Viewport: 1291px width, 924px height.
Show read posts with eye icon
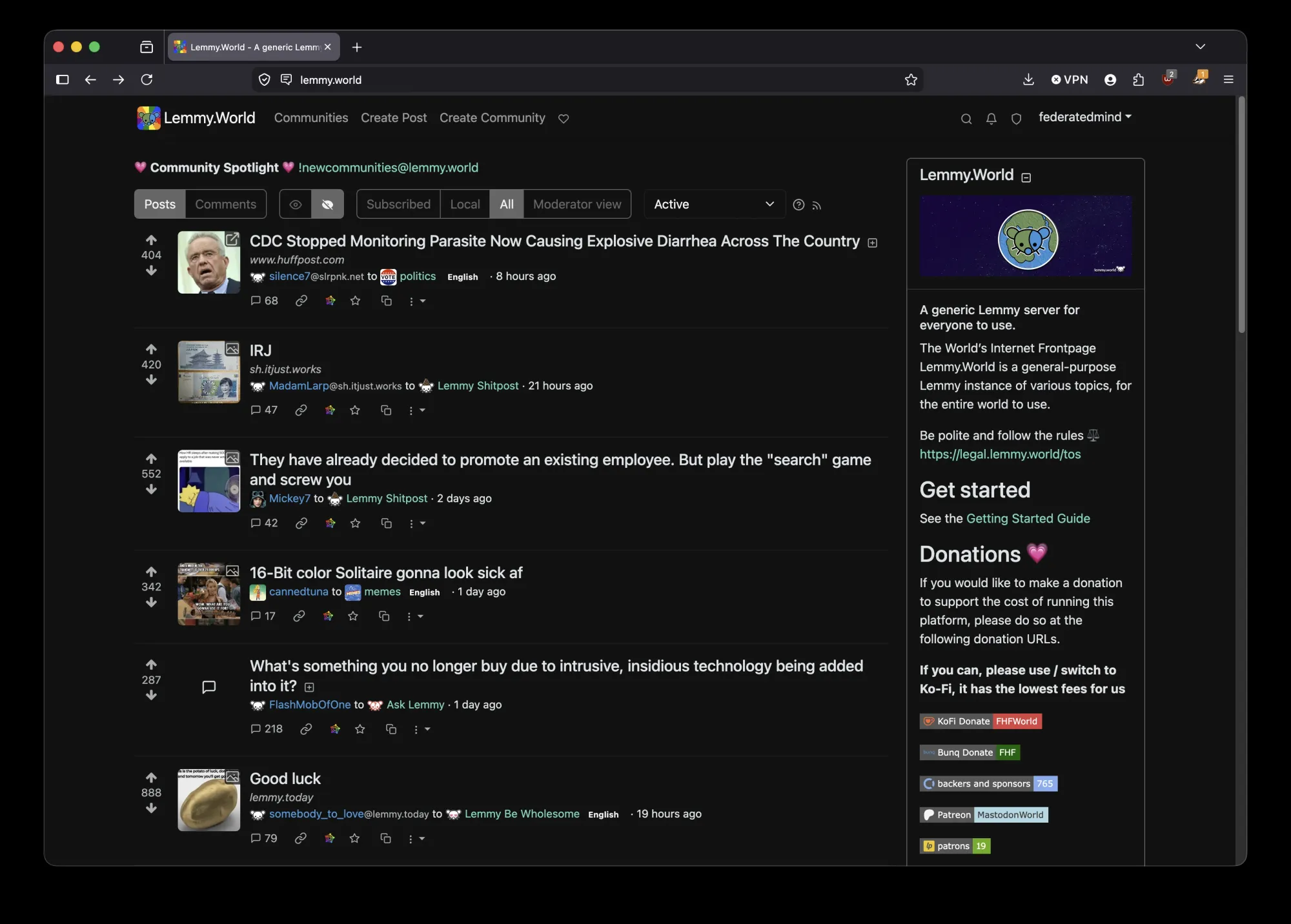[x=296, y=205]
